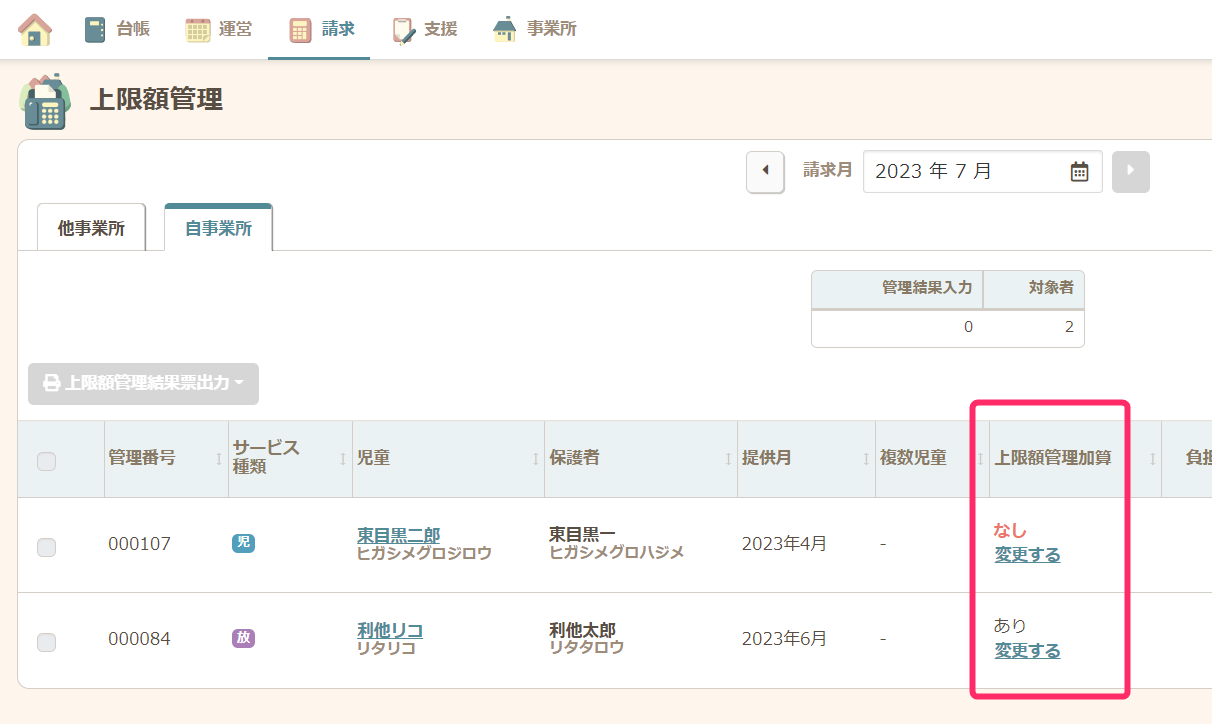
Task: Check the row 000084 checkbox
Action: (x=46, y=642)
